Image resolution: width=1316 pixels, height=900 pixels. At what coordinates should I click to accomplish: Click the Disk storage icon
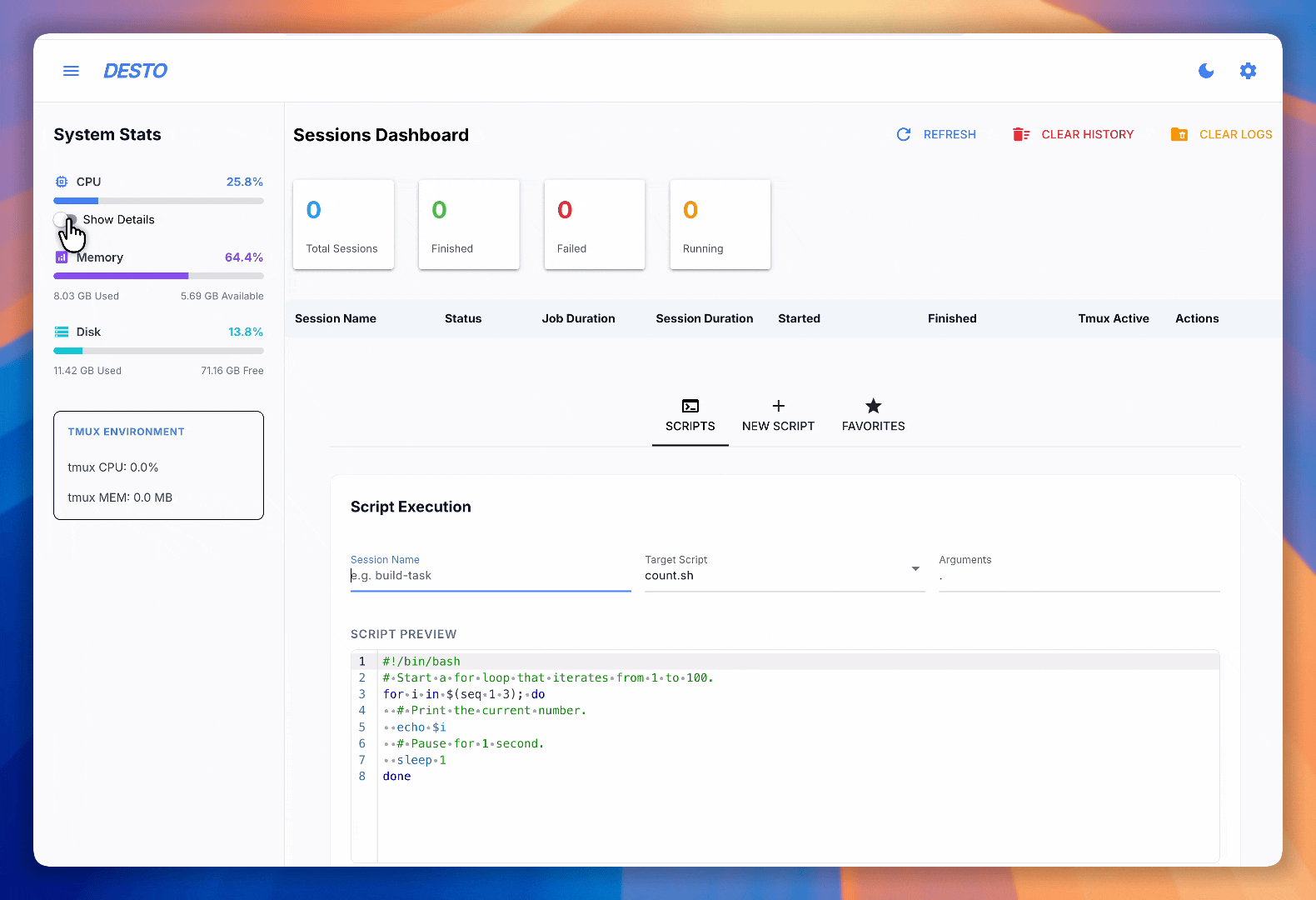point(61,332)
